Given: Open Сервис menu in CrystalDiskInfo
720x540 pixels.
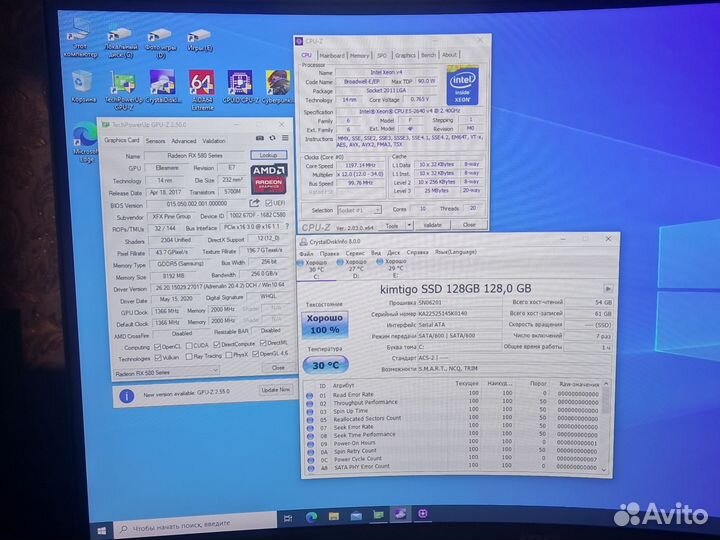Looking at the screenshot, I should point(355,253).
